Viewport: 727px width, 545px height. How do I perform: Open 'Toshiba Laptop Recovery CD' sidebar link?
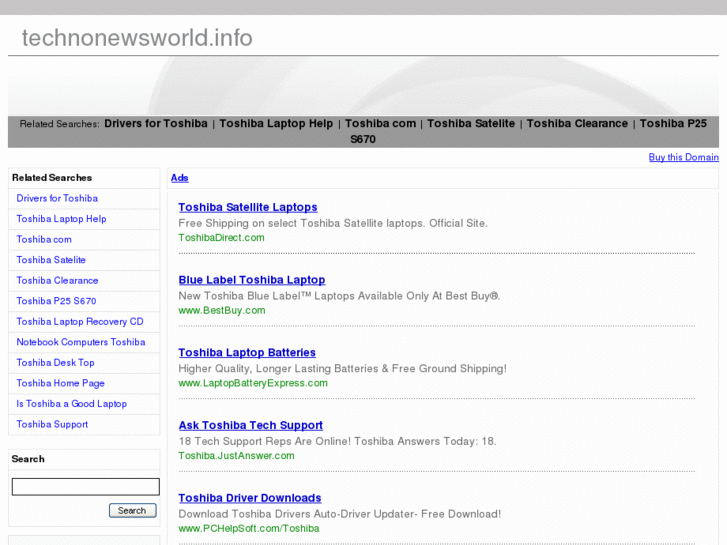tap(80, 321)
